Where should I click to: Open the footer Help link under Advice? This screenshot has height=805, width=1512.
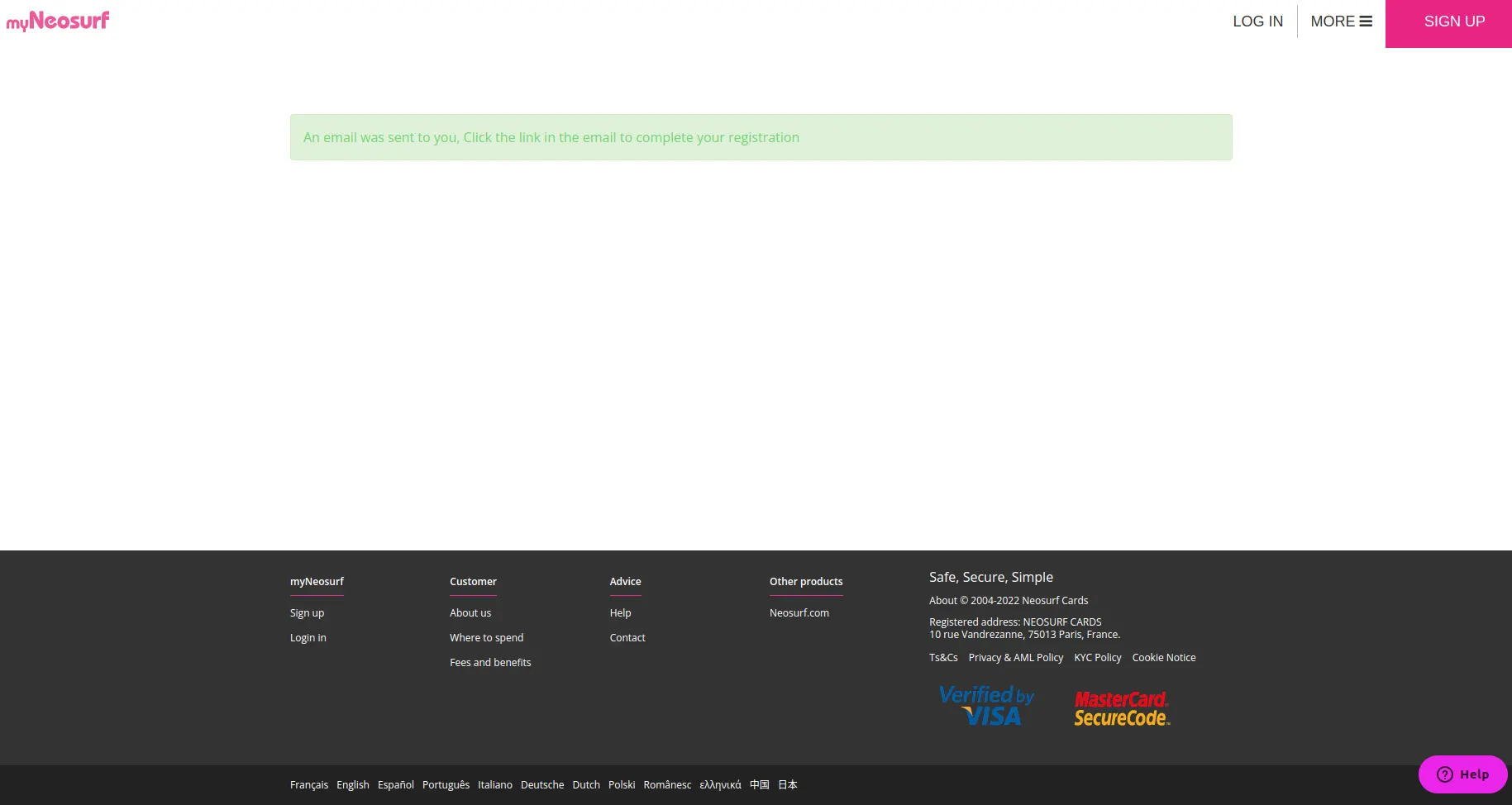[620, 613]
